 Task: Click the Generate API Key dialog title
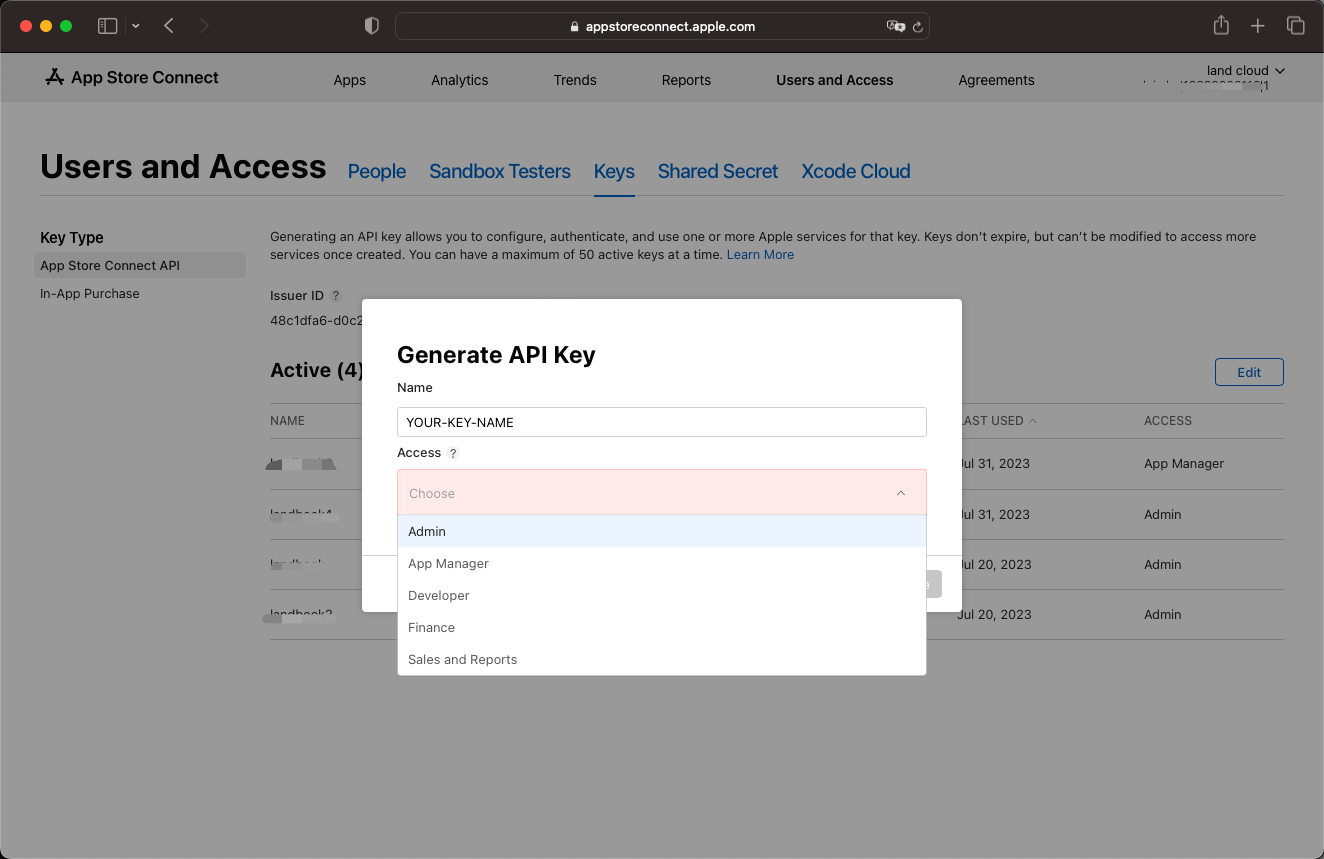coord(496,355)
